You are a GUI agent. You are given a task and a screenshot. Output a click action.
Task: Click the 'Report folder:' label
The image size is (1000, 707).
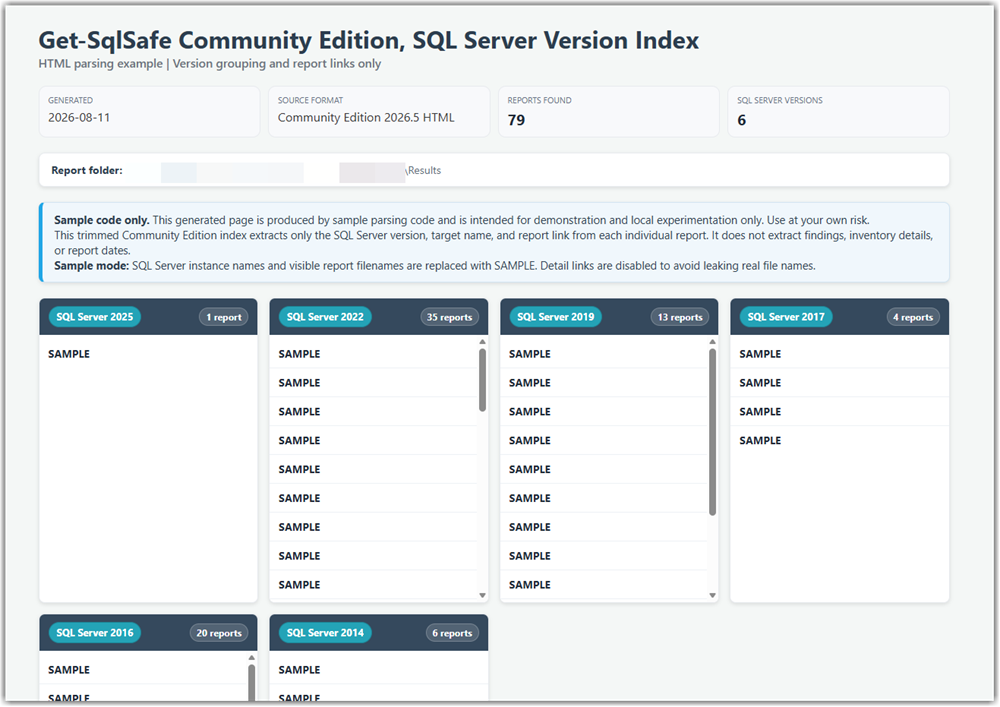pos(87,170)
